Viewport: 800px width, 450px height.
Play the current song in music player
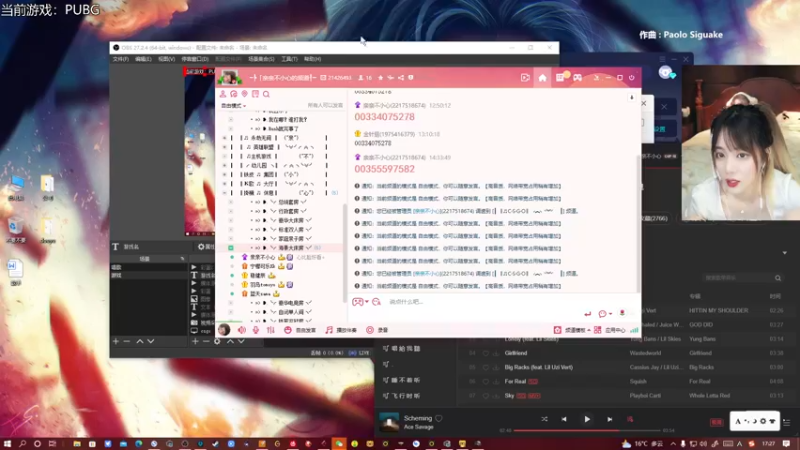(x=587, y=419)
